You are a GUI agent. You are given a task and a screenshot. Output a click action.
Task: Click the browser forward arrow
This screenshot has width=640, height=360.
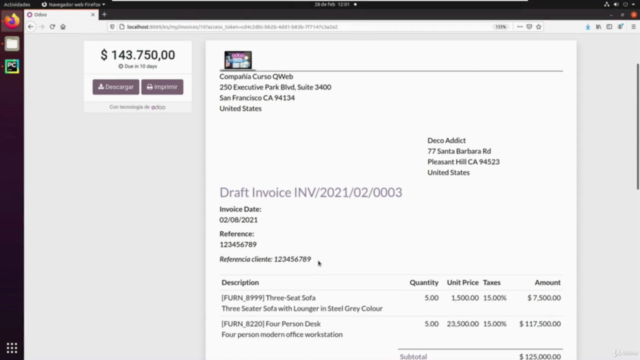click(x=42, y=27)
